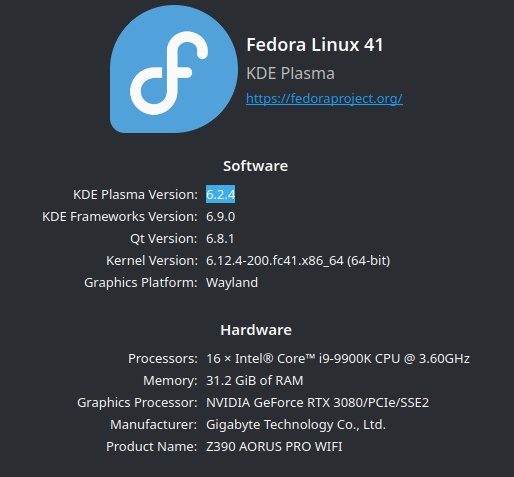Select the highlighted 6.2.4 Plasma version
The width and height of the screenshot is (514, 477).
coord(220,194)
